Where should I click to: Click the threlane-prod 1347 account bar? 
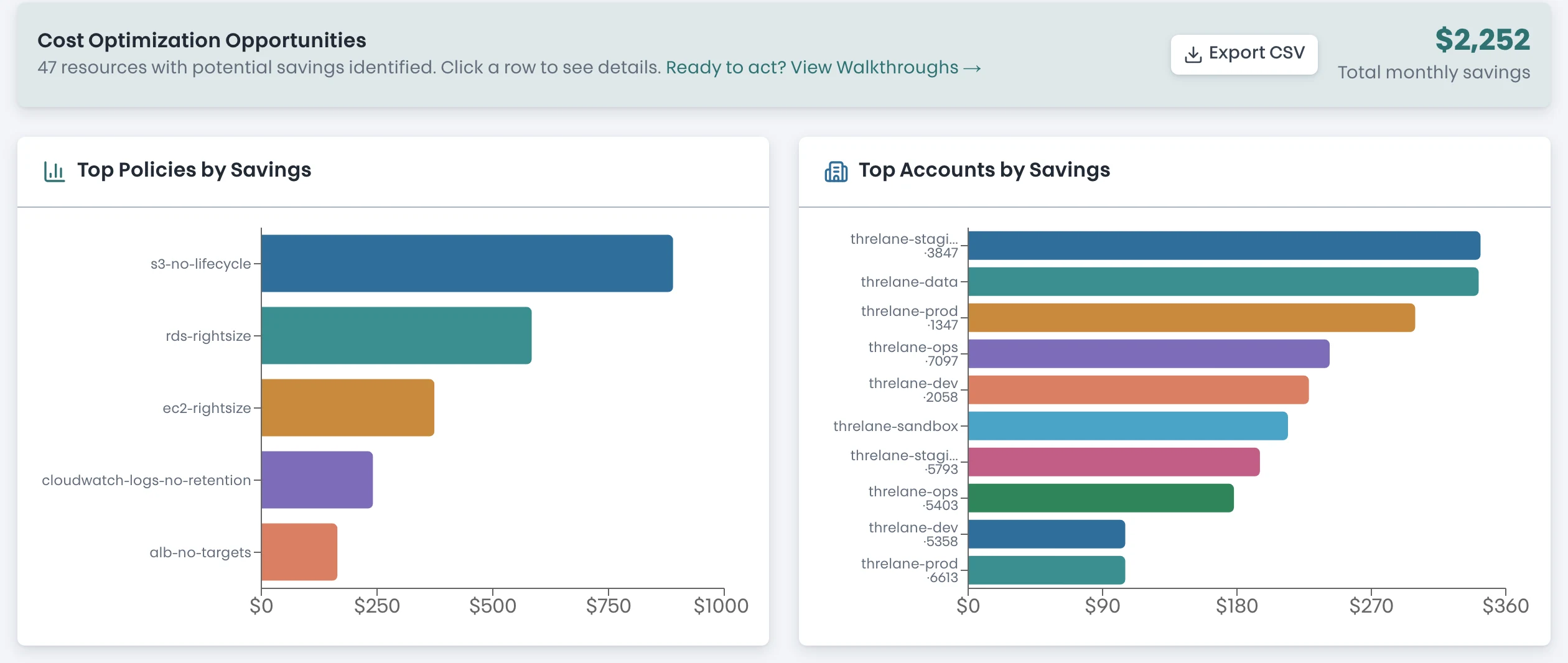pyautogui.click(x=1192, y=318)
